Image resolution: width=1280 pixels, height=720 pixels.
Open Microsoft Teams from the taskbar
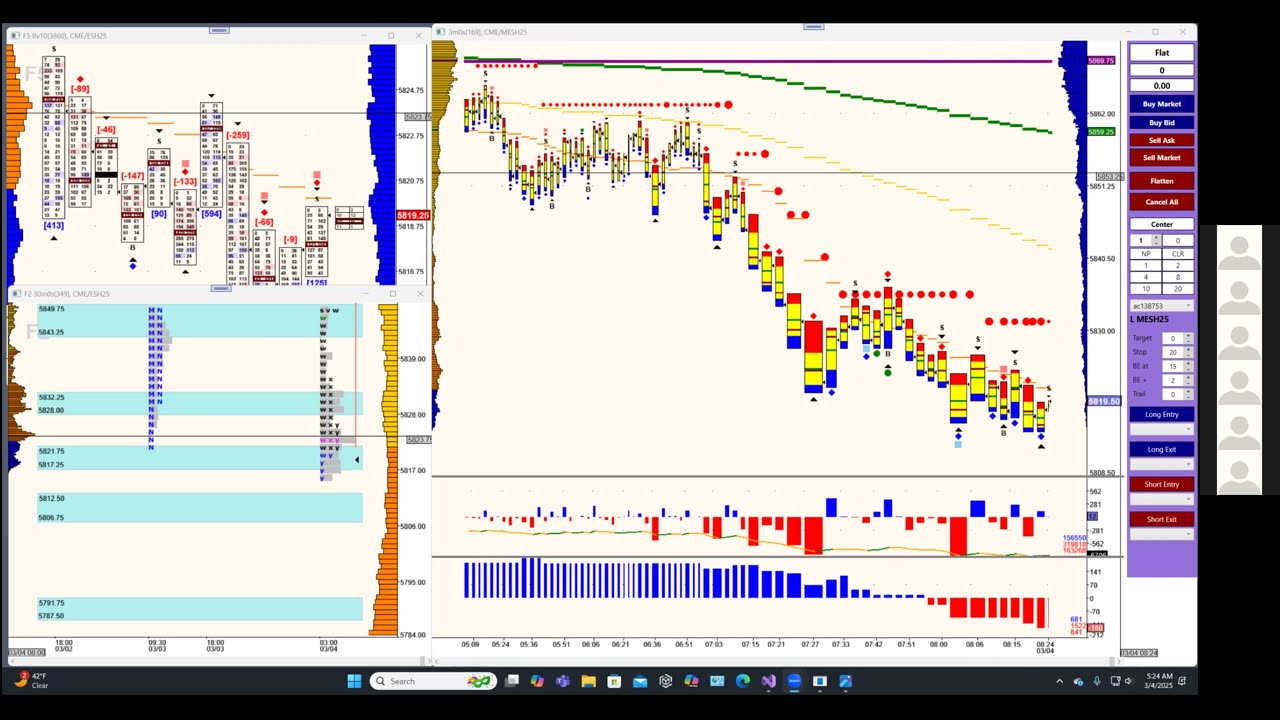(x=563, y=681)
